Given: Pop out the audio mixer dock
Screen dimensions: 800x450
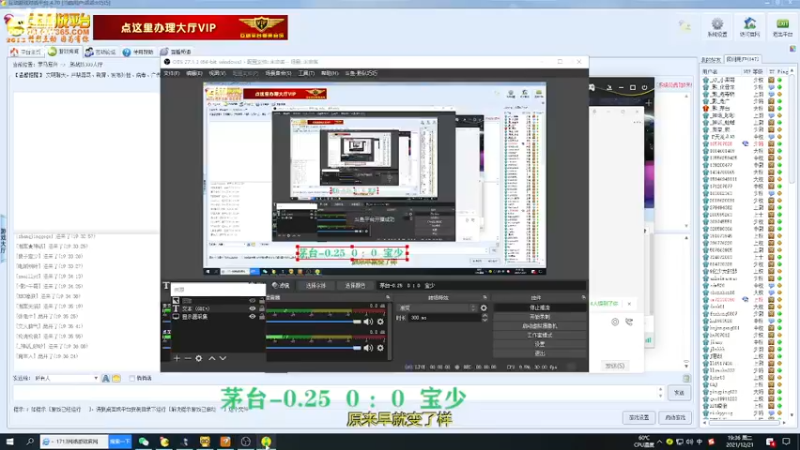Looking at the screenshot, I should click(388, 297).
